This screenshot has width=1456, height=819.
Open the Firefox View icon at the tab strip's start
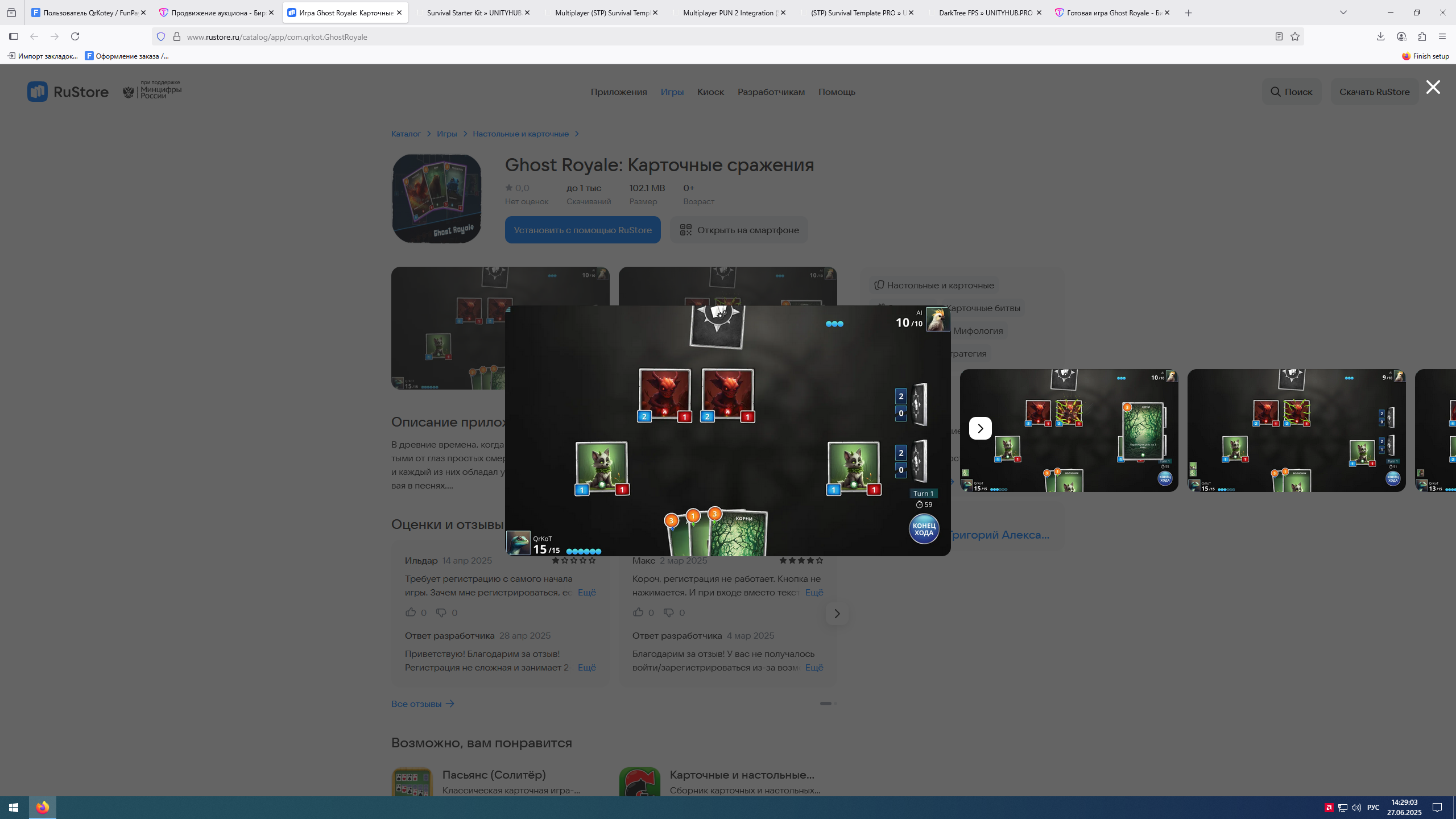(x=11, y=13)
